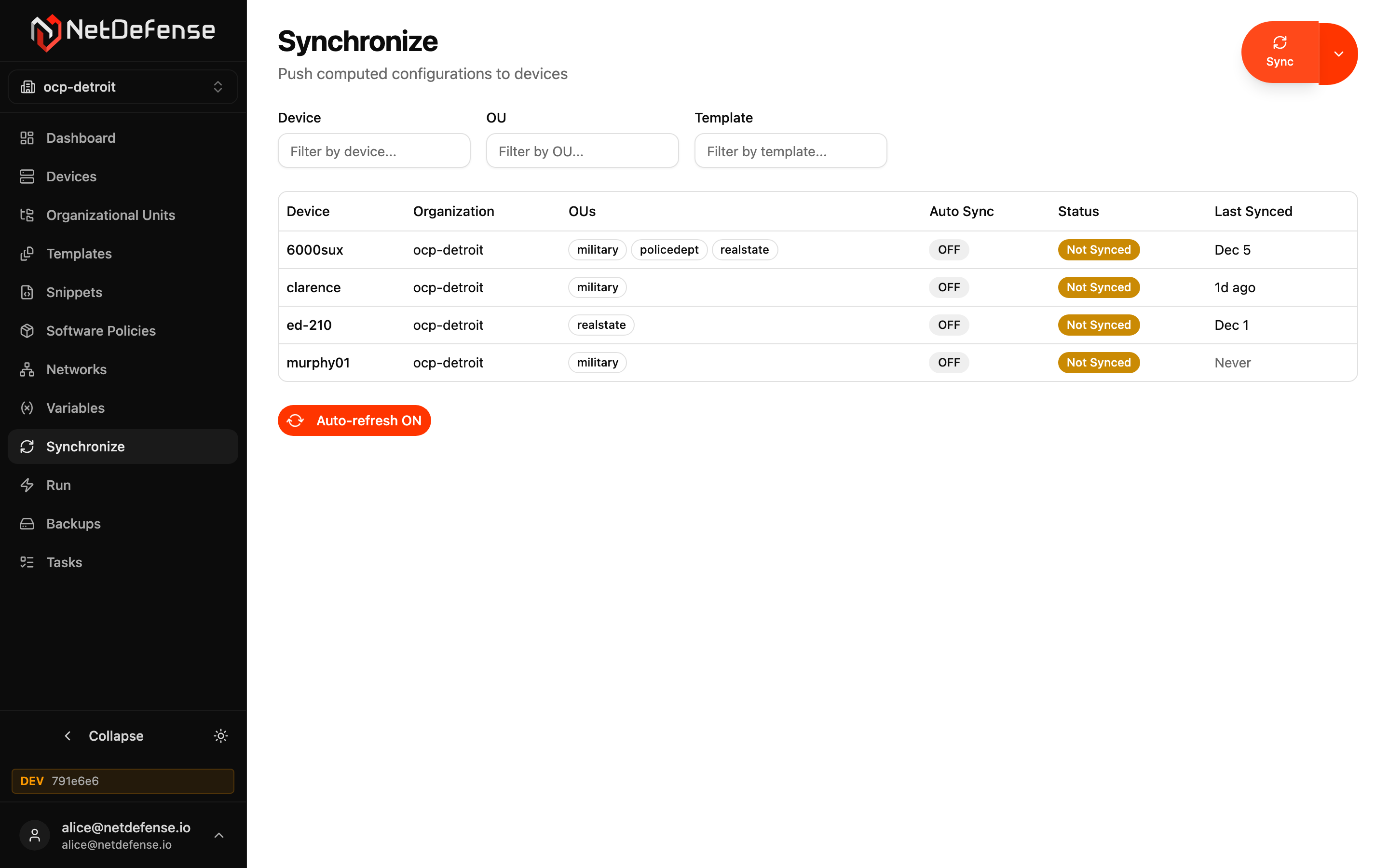
Task: Toggle Auto Sync OFF for murphy01
Action: point(949,362)
